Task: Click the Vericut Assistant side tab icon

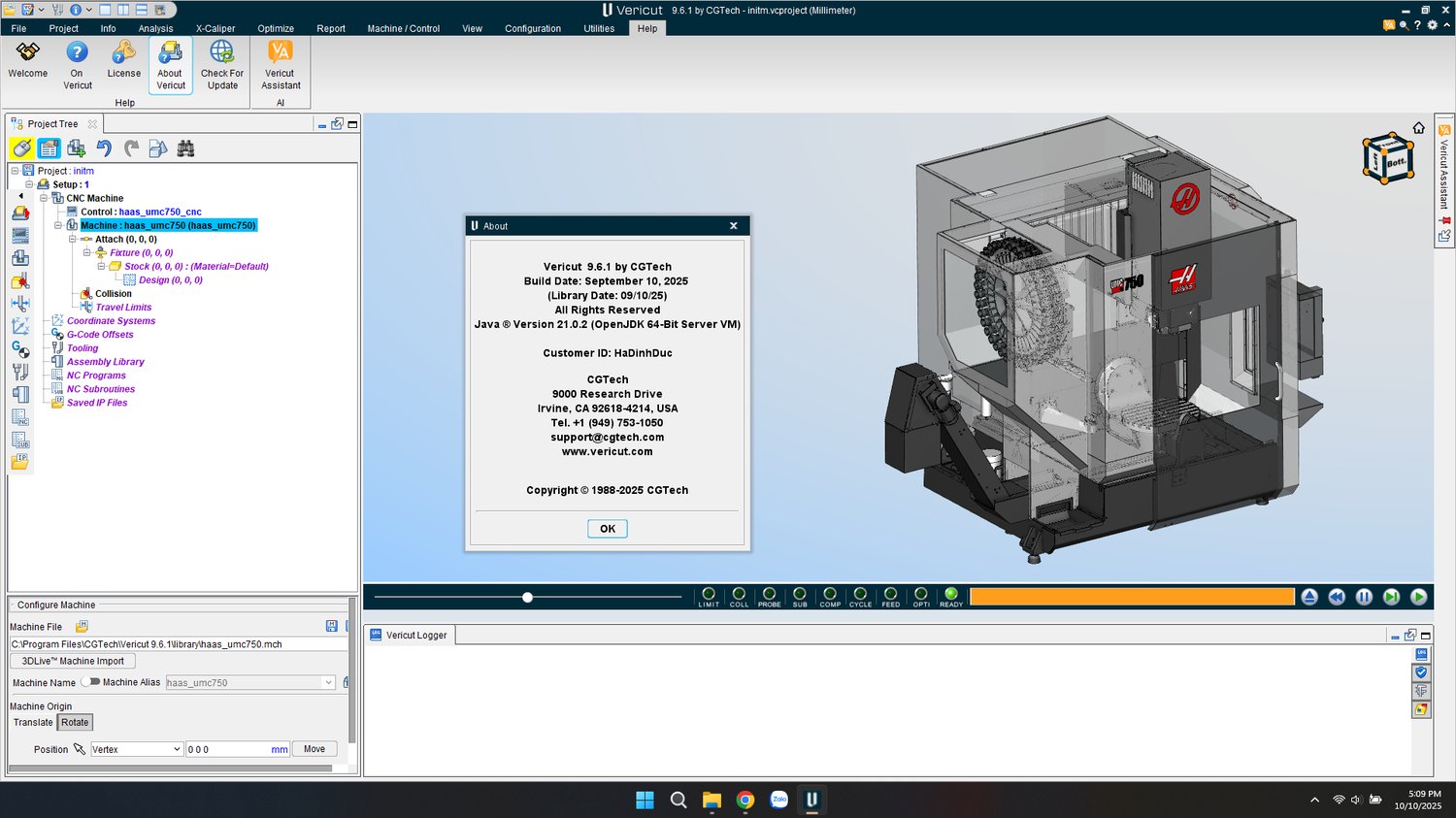Action: [x=1444, y=129]
